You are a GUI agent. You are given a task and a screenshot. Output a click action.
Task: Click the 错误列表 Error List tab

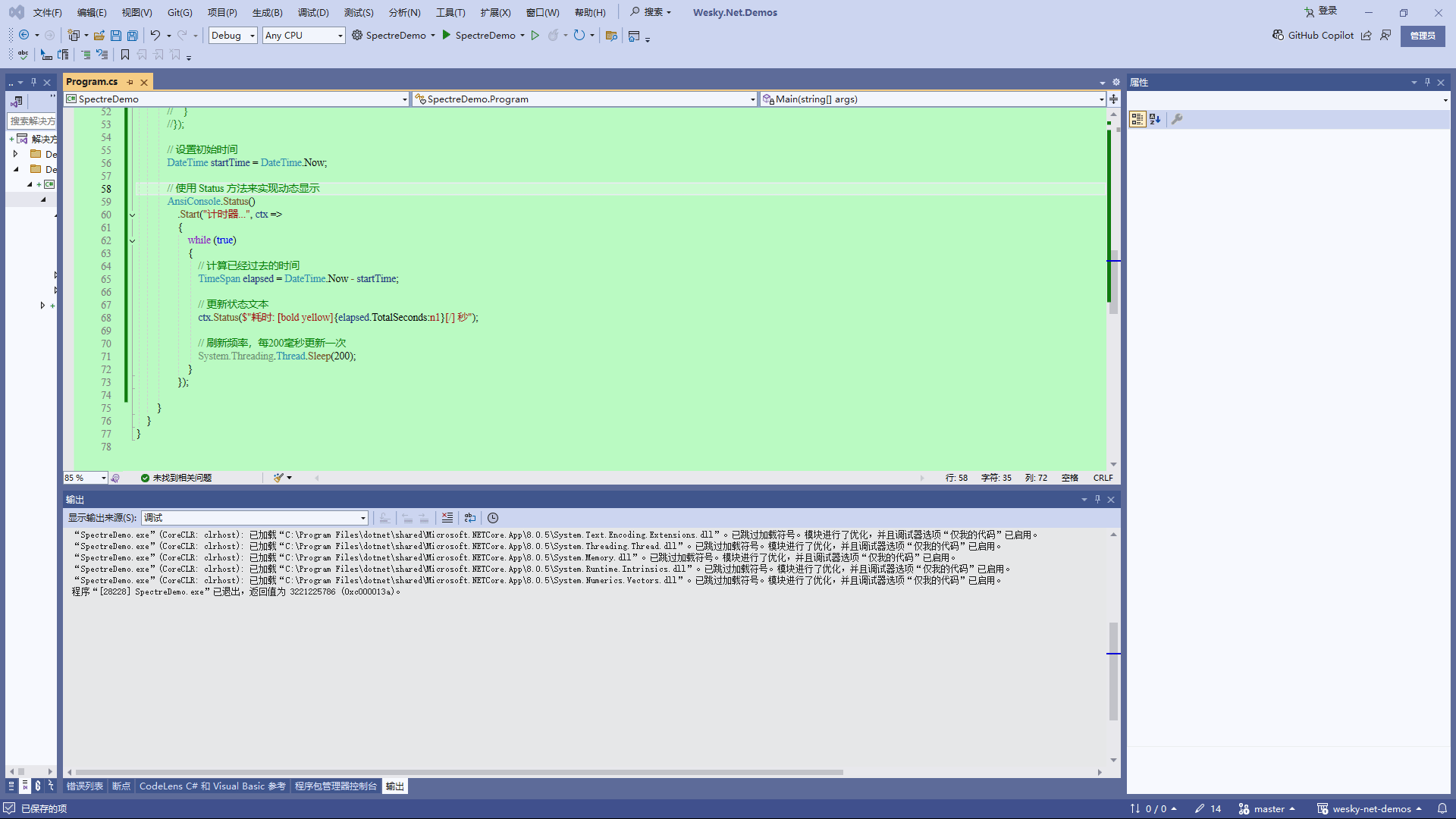pos(86,786)
